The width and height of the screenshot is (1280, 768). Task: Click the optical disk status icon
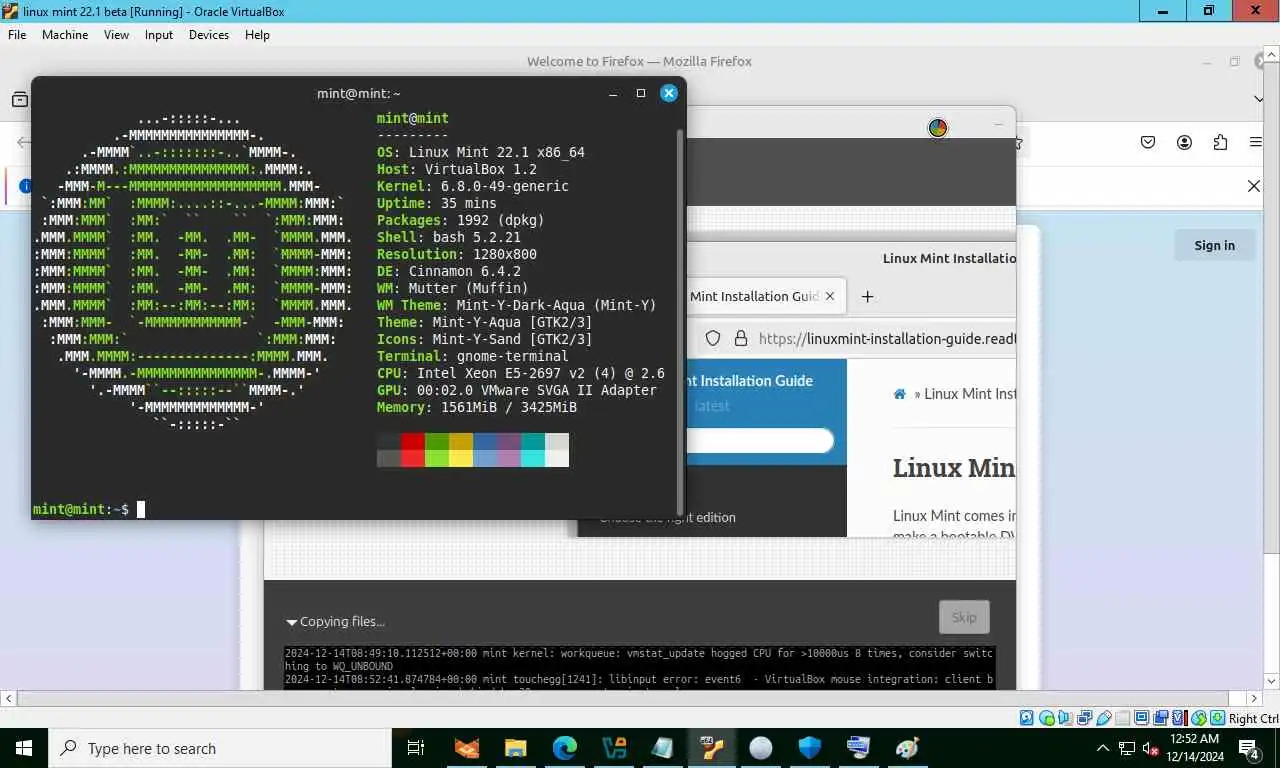point(1047,718)
